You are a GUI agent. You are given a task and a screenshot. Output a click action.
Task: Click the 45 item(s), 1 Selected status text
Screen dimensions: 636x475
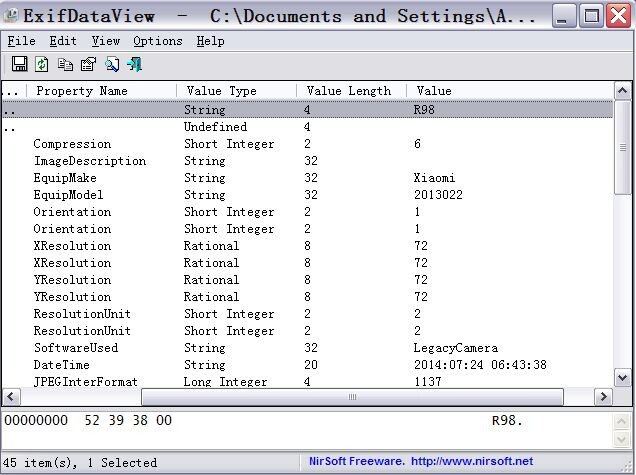[80, 462]
